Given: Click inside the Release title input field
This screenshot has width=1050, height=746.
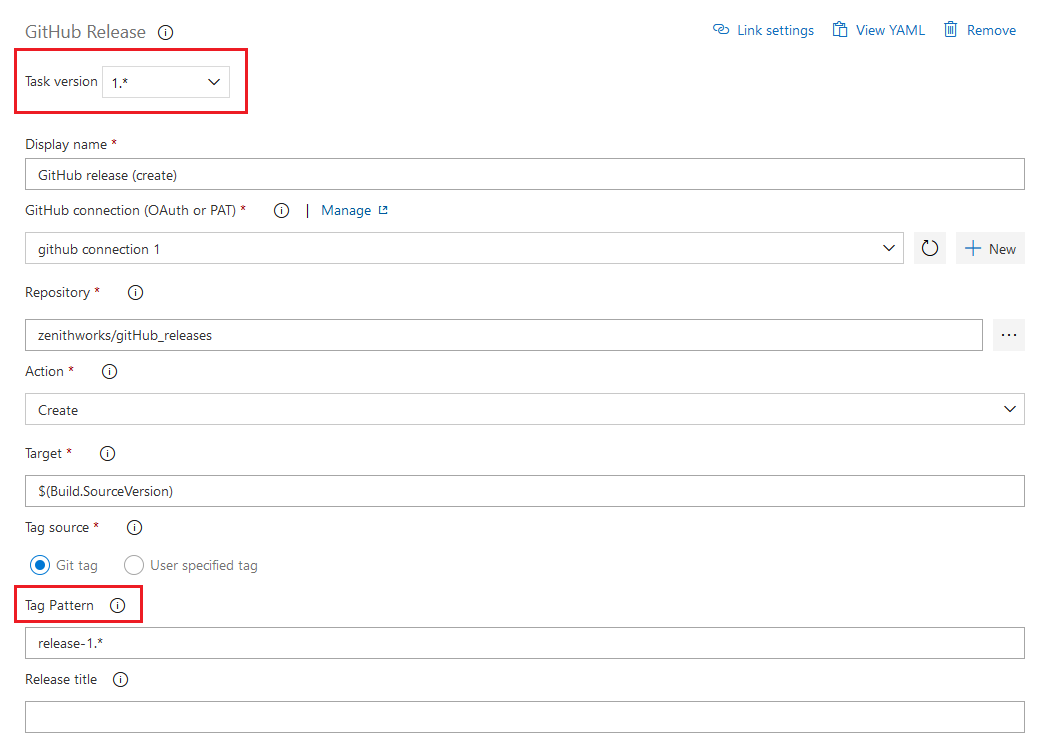Looking at the screenshot, I should tap(525, 716).
